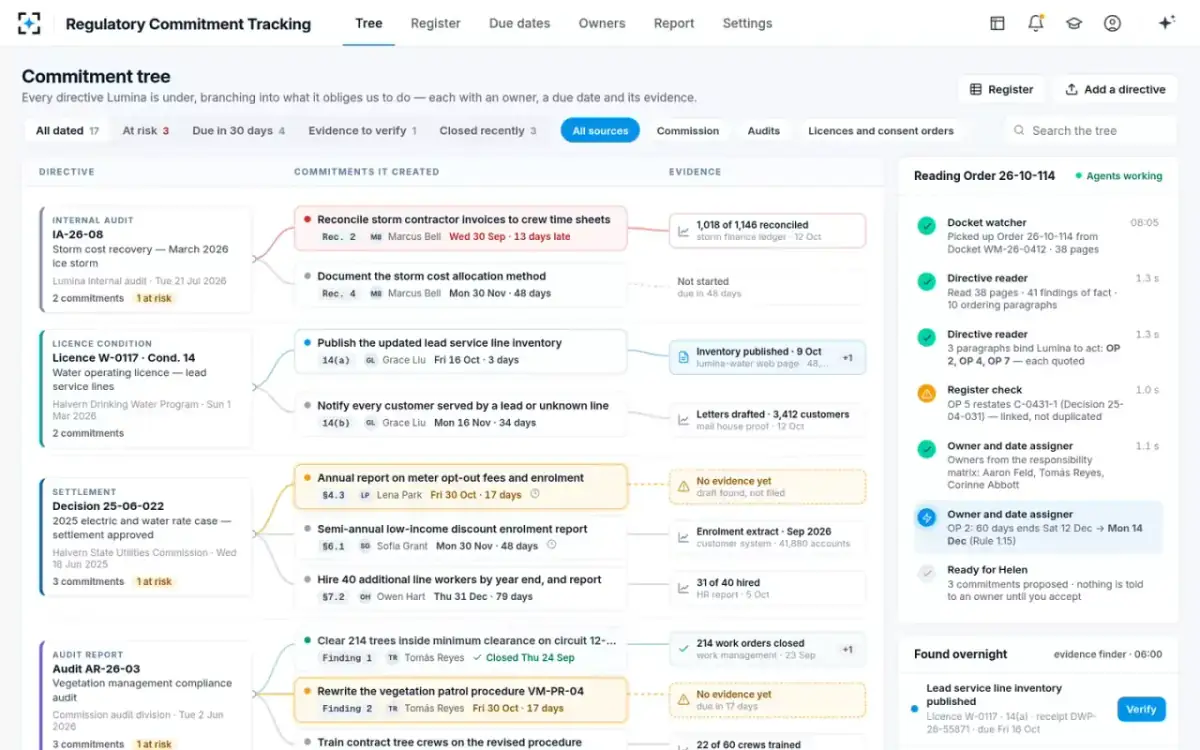
Task: Click 1 at risk badge on IA-26-08
Action: (x=154, y=298)
